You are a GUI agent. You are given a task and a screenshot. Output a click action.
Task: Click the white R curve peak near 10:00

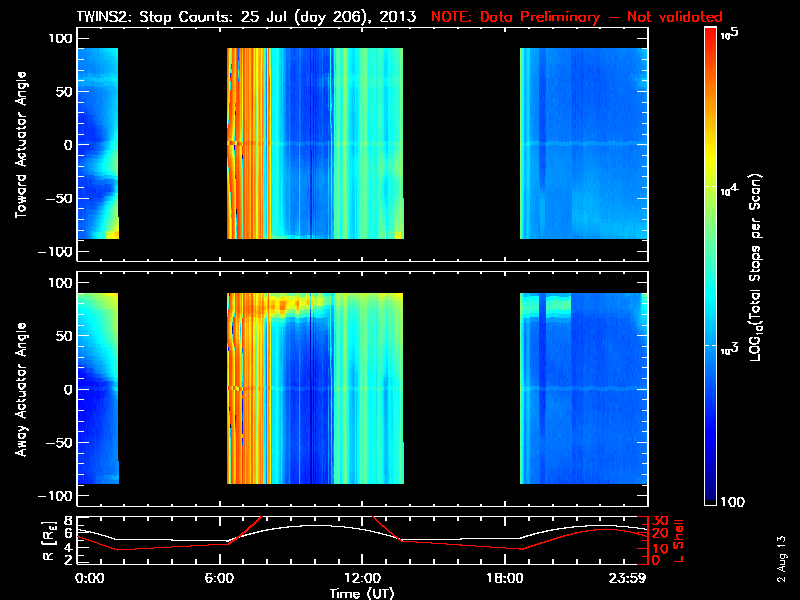[316, 526]
